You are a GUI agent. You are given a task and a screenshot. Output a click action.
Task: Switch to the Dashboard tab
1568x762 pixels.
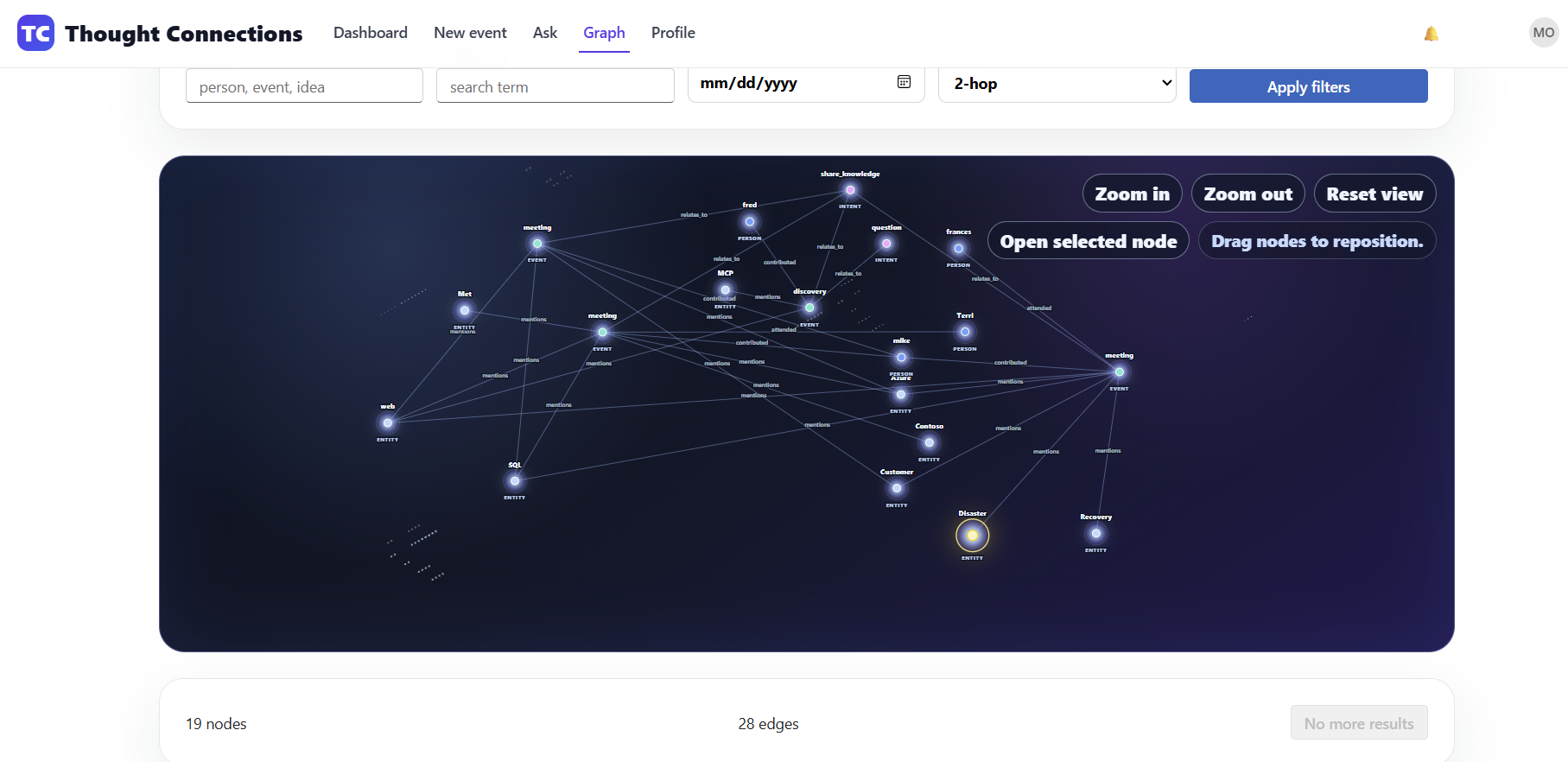(x=371, y=33)
